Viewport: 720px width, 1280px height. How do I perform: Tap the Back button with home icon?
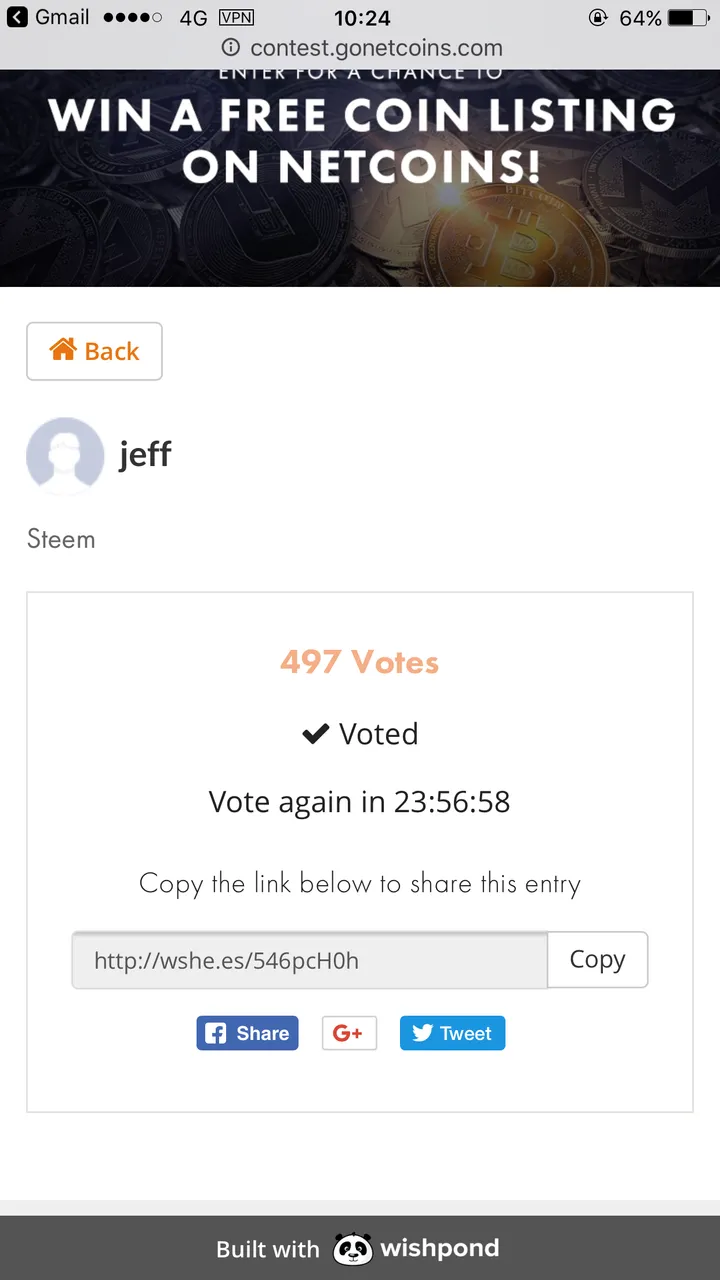(x=94, y=351)
